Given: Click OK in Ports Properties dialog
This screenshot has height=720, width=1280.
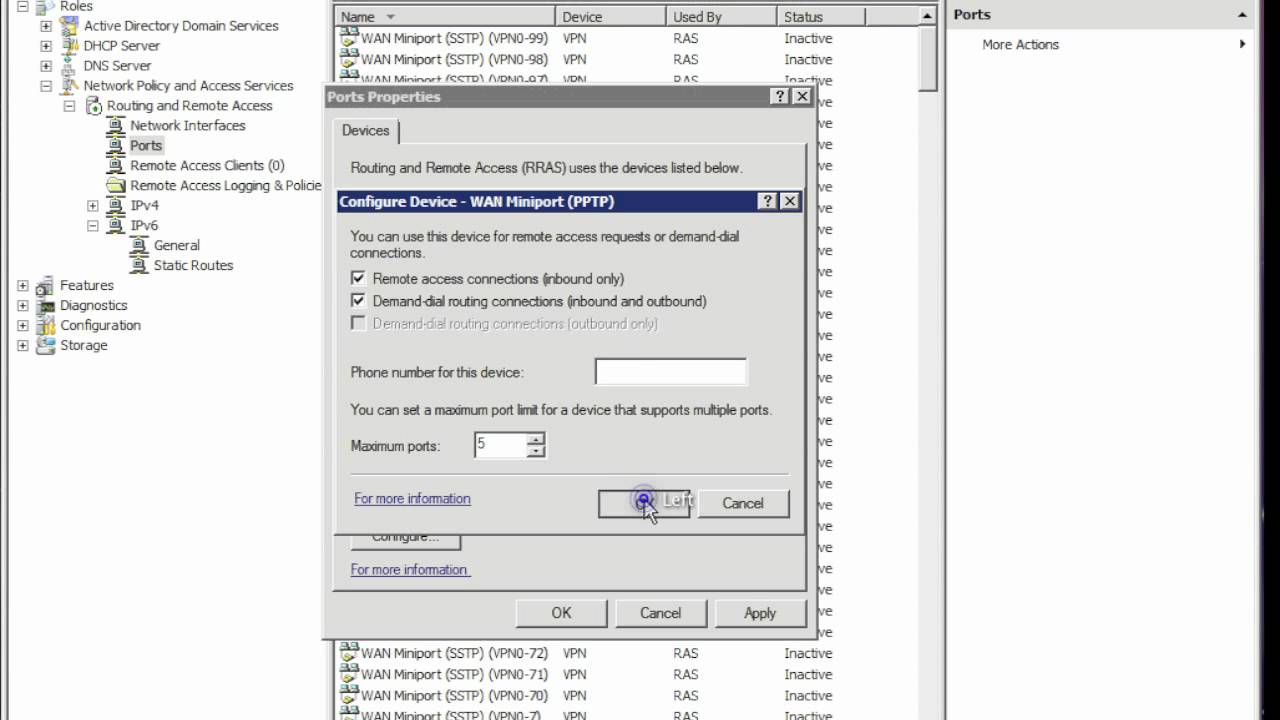Looking at the screenshot, I should coord(561,613).
